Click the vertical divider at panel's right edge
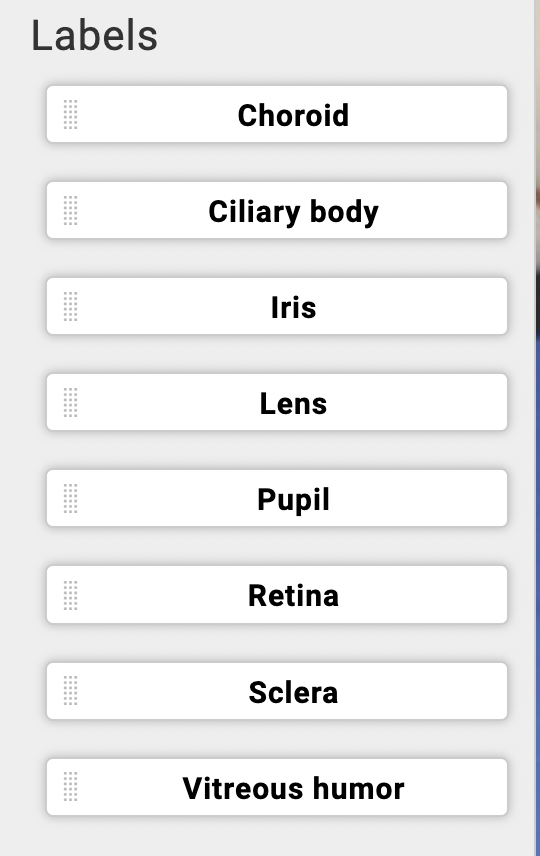 click(x=535, y=428)
